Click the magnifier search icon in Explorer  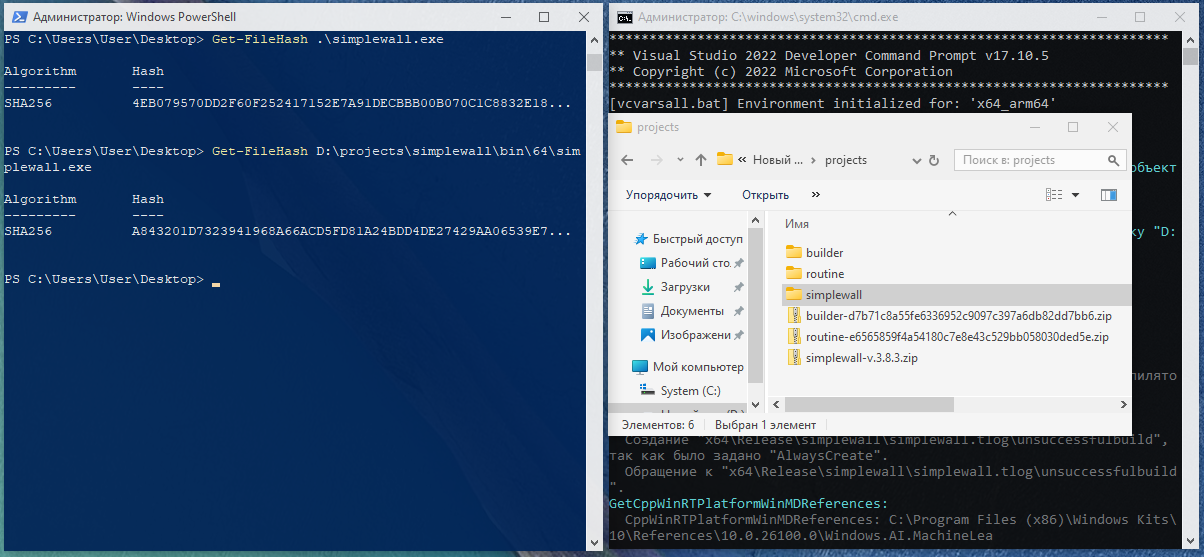(1113, 160)
